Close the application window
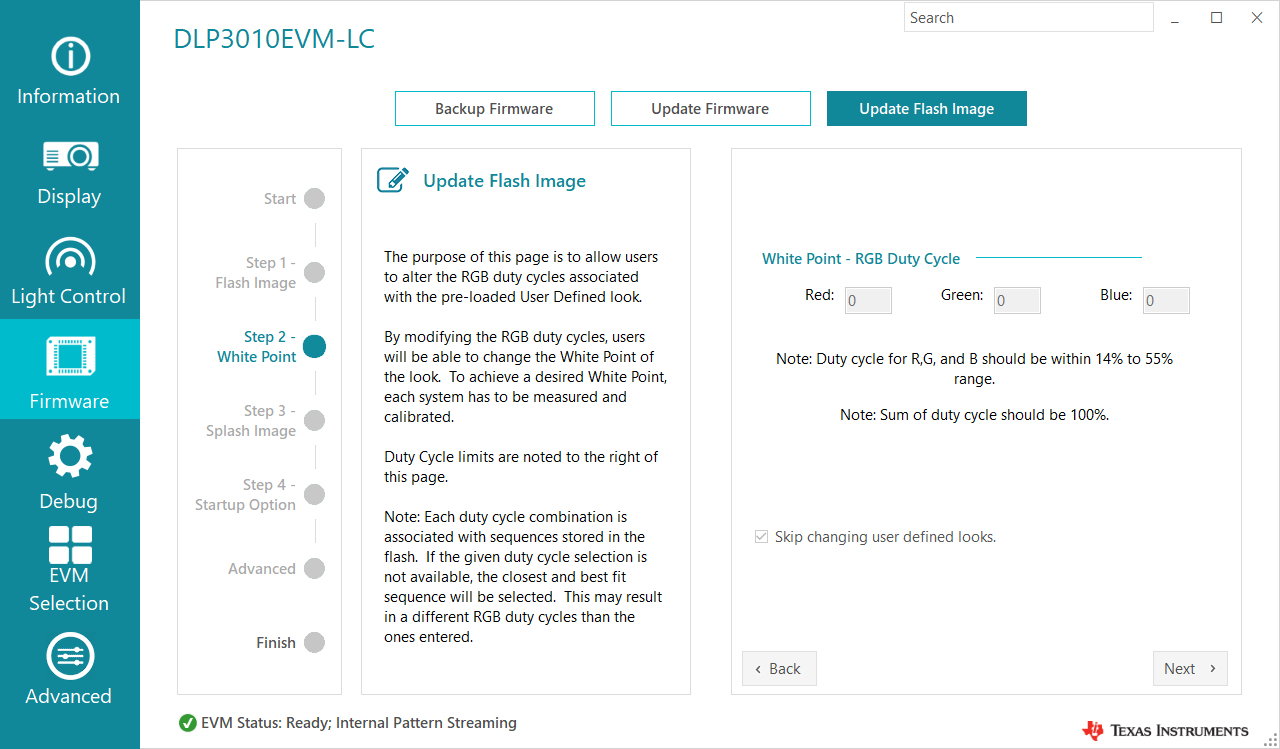Viewport: 1280px width, 749px height. pyautogui.click(x=1257, y=18)
